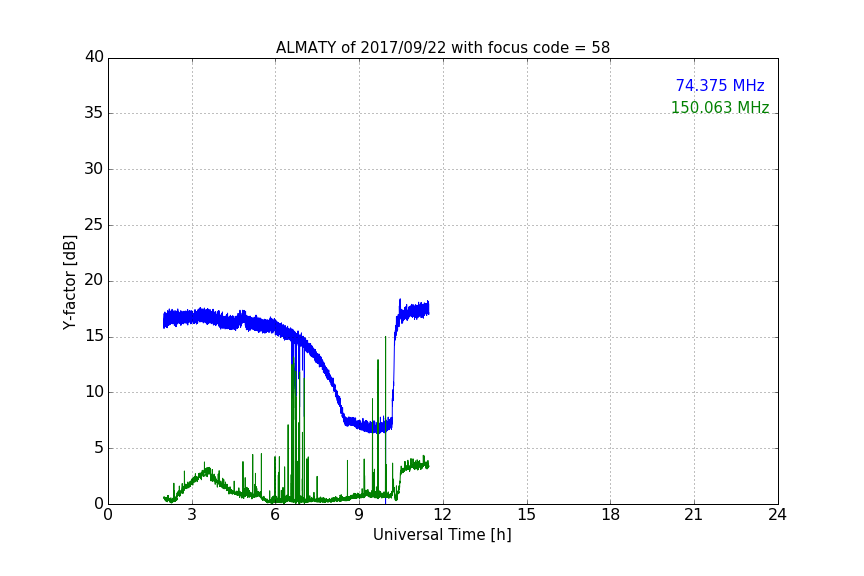This screenshot has height=576, width=864.
Task: Click the y-axis tick label 10
Action: [94, 392]
